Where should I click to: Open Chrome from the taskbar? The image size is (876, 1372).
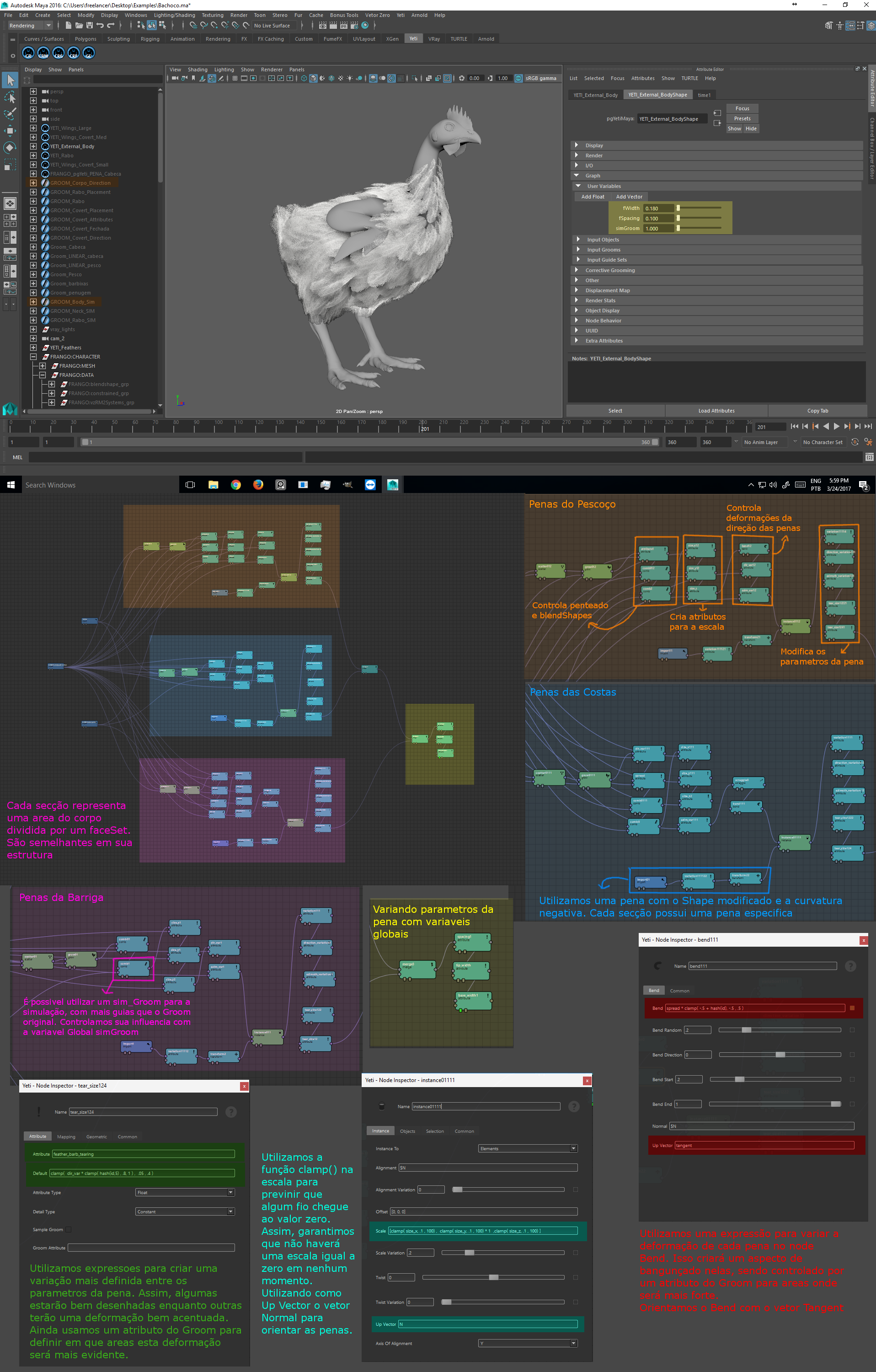click(x=236, y=485)
